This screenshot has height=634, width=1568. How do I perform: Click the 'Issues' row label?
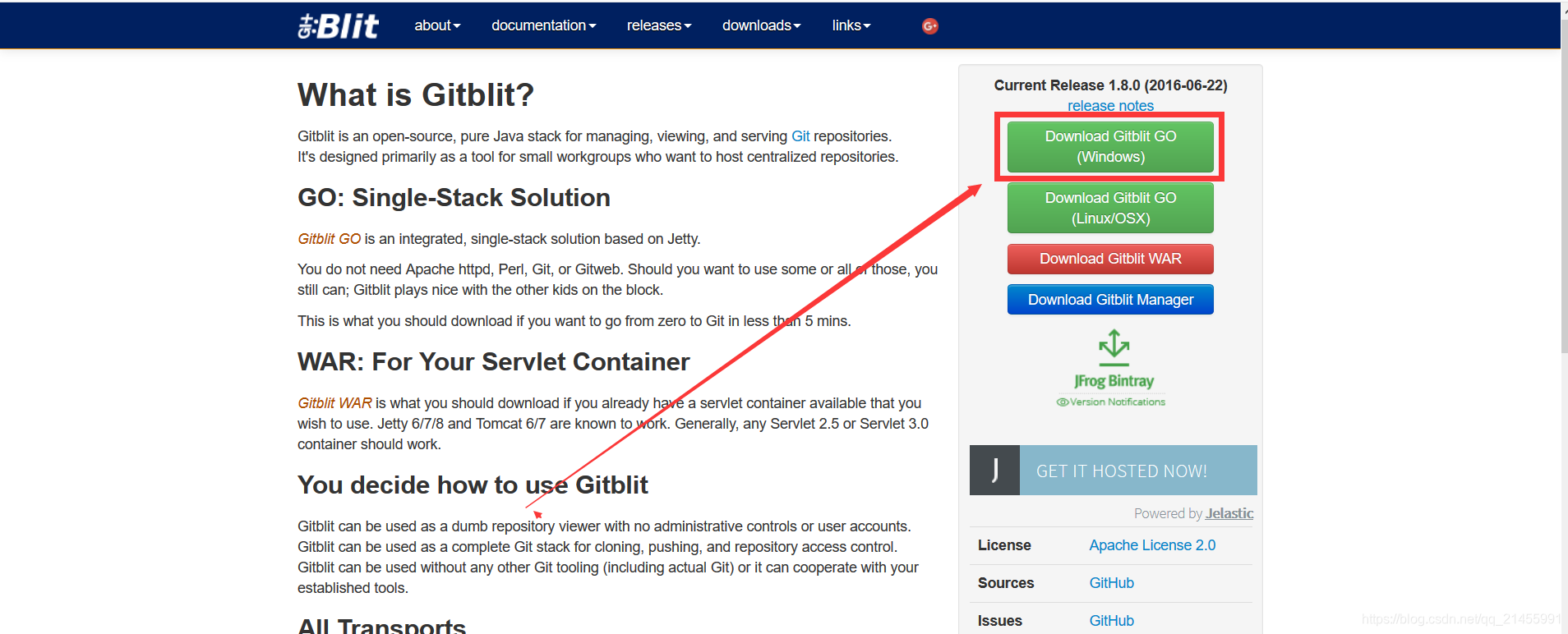(1000, 621)
